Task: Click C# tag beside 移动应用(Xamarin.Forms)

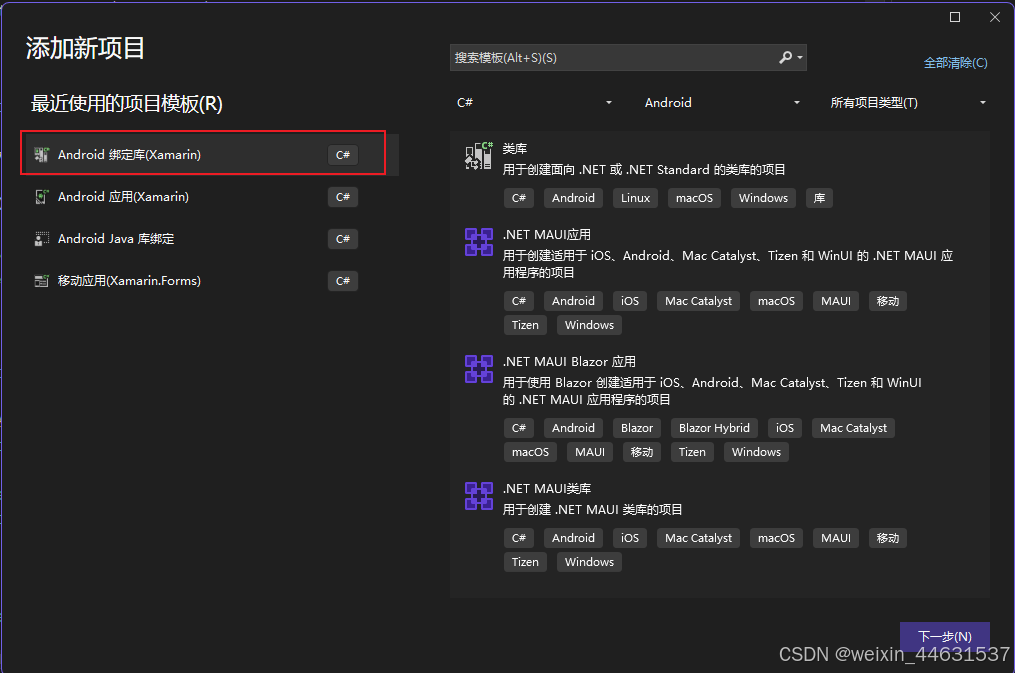Action: [343, 281]
